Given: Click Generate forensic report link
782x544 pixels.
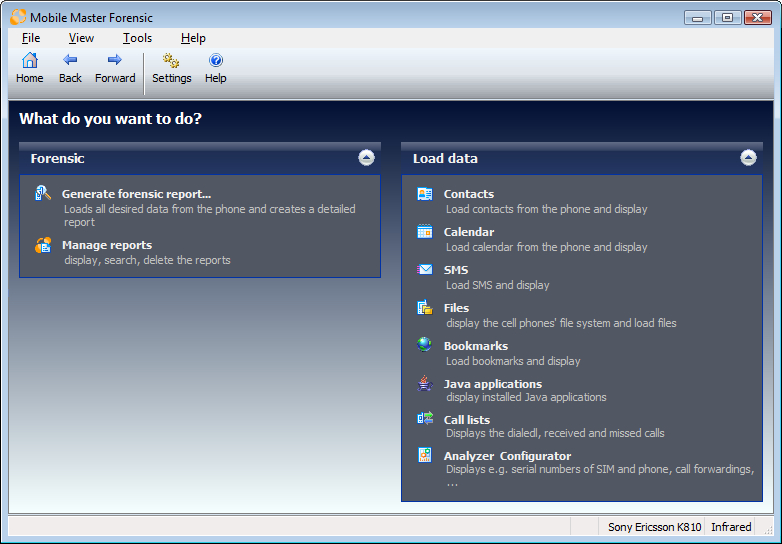Looking at the screenshot, I should (136, 194).
